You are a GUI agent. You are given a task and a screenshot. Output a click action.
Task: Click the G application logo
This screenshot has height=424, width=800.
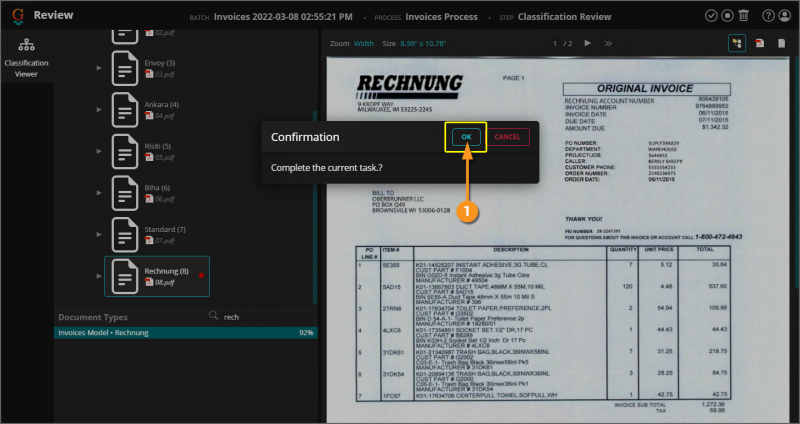pyautogui.click(x=18, y=16)
